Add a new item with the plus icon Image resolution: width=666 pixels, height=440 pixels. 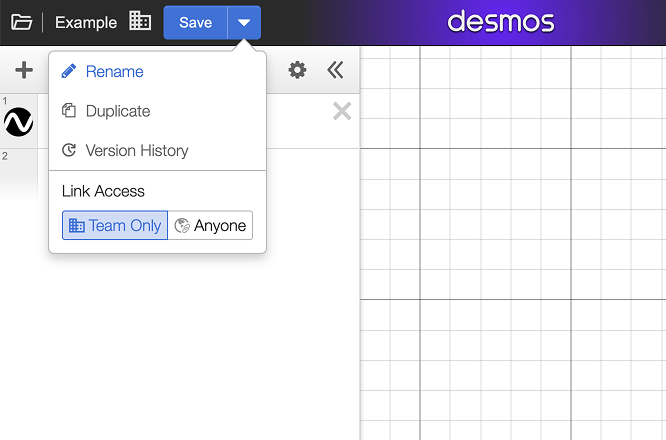[24, 70]
